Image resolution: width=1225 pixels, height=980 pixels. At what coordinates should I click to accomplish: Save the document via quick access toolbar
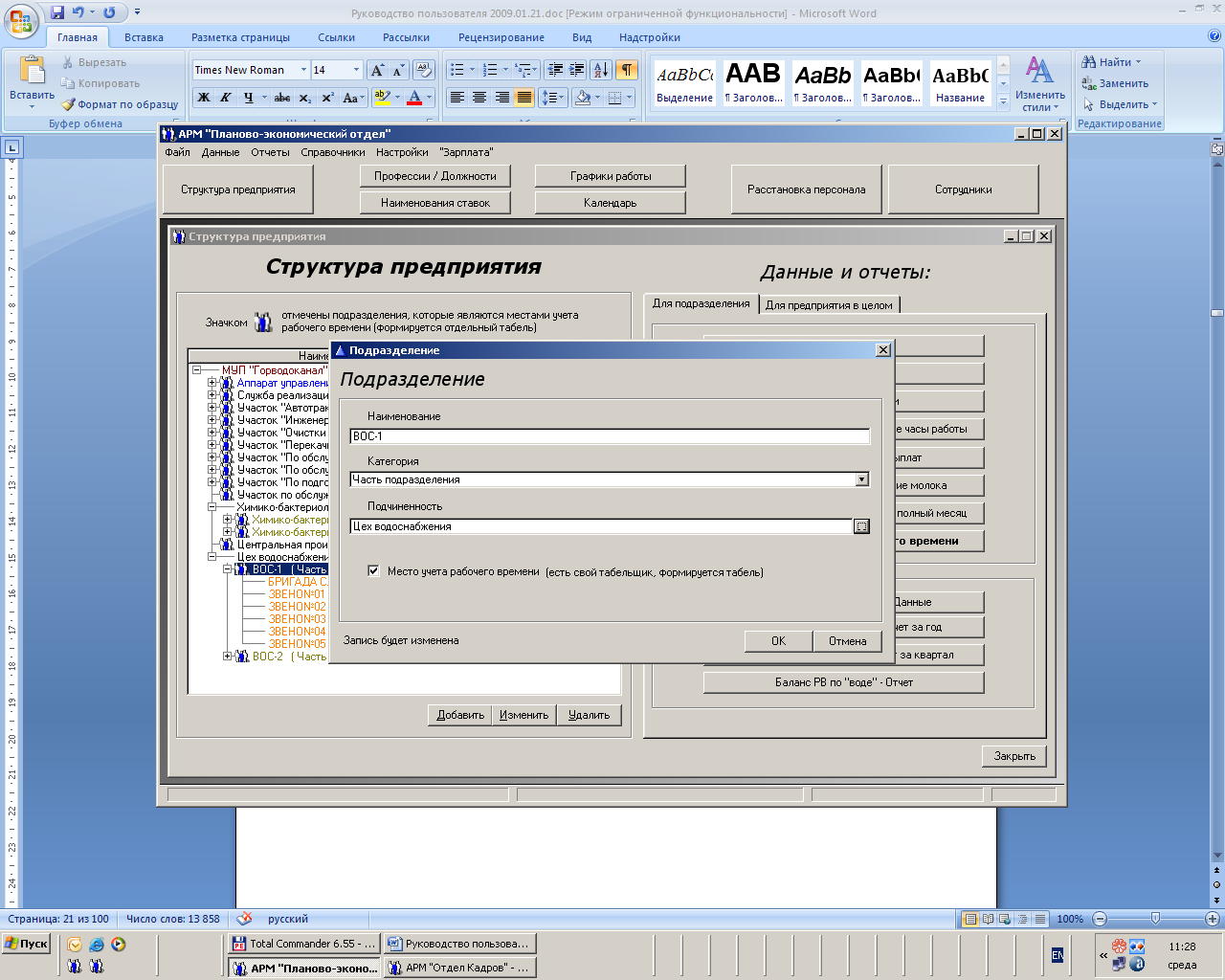click(x=57, y=12)
